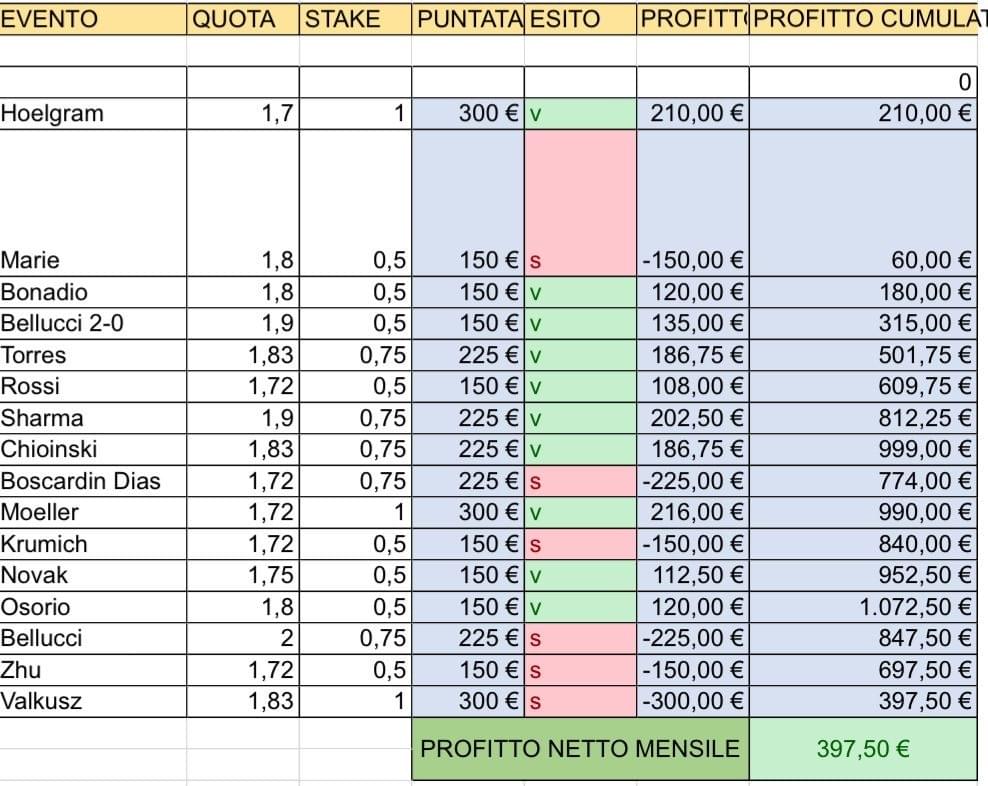Screen dimensions: 988x786
Task: Select the -300,00 € profit cell for Valkusz
Action: coord(692,701)
